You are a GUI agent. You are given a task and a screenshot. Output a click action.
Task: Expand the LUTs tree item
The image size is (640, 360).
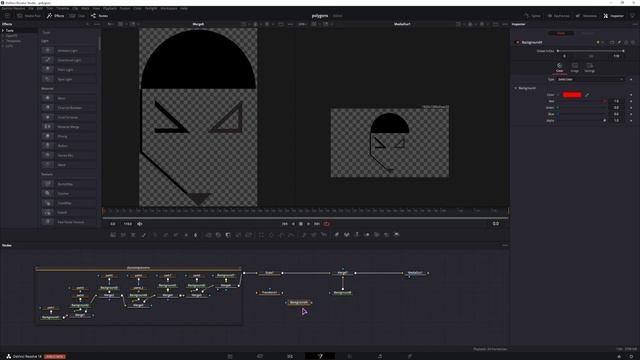[3, 46]
